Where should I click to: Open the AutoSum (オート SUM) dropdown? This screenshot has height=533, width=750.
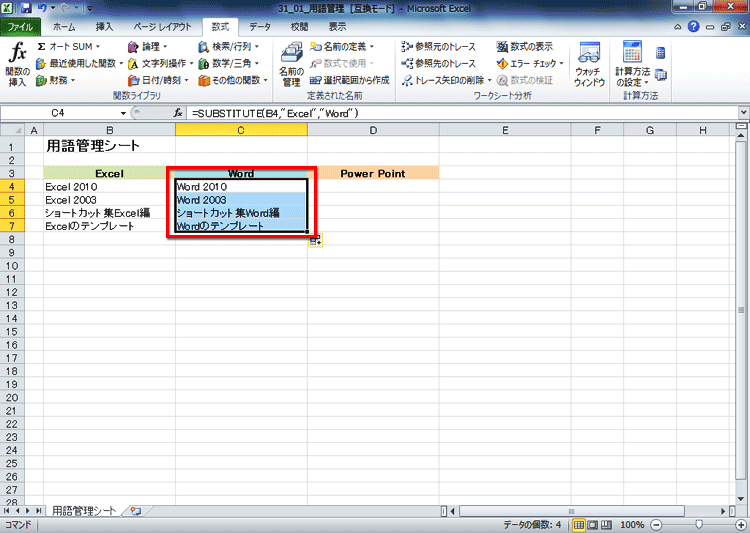click(x=68, y=46)
